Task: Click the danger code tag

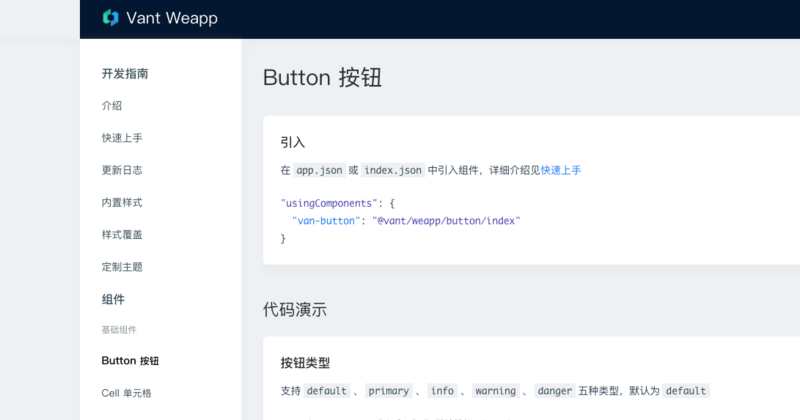Action: point(555,391)
